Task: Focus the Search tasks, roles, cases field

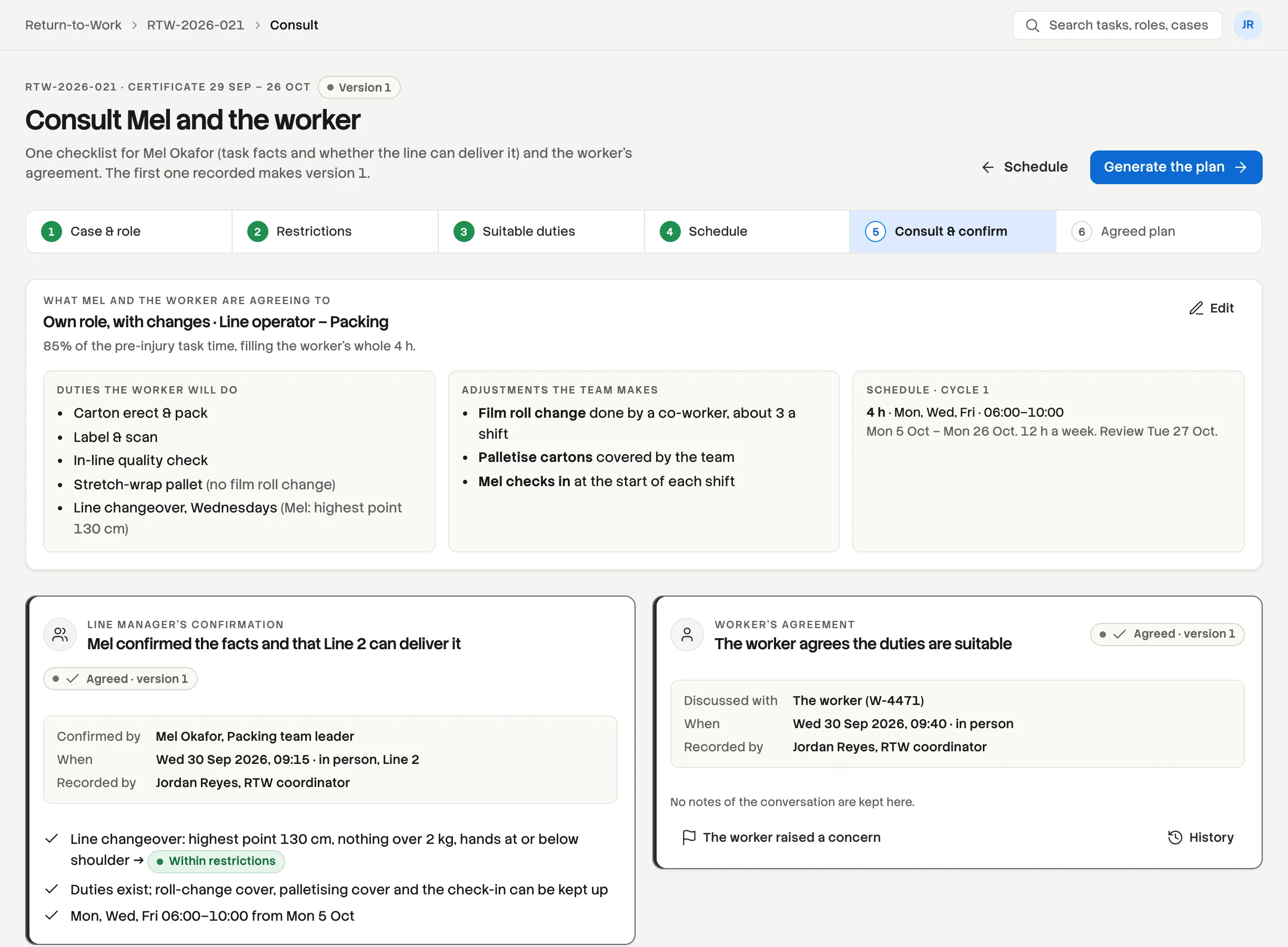Action: pyautogui.click(x=1117, y=25)
